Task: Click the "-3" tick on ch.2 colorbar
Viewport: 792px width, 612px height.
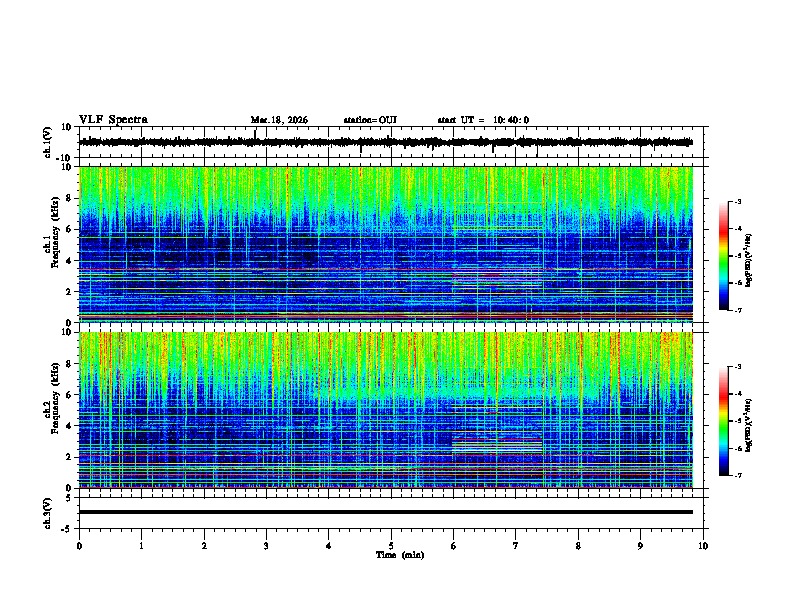Action: coord(737,367)
